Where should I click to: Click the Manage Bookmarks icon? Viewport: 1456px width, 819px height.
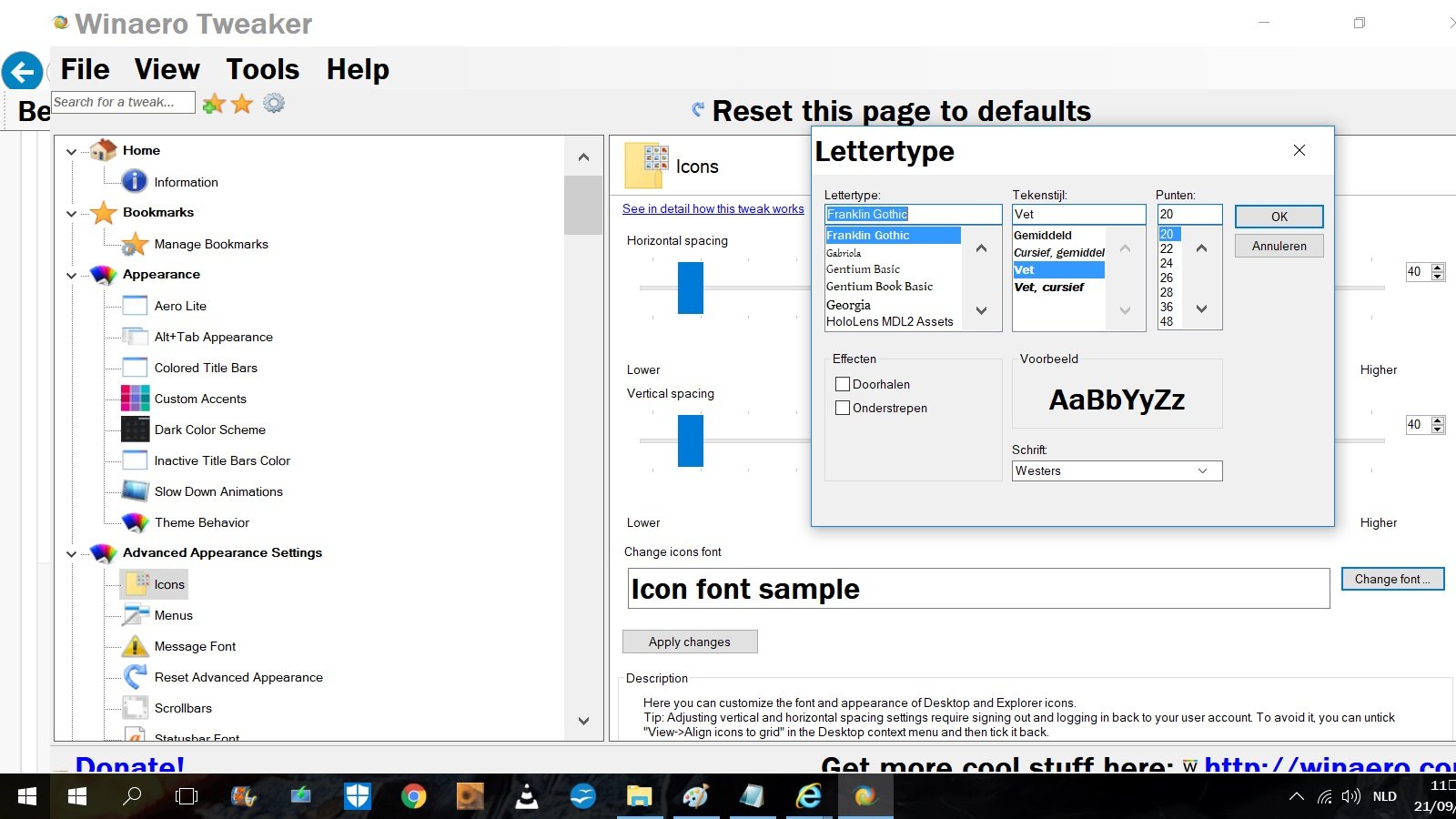point(135,244)
